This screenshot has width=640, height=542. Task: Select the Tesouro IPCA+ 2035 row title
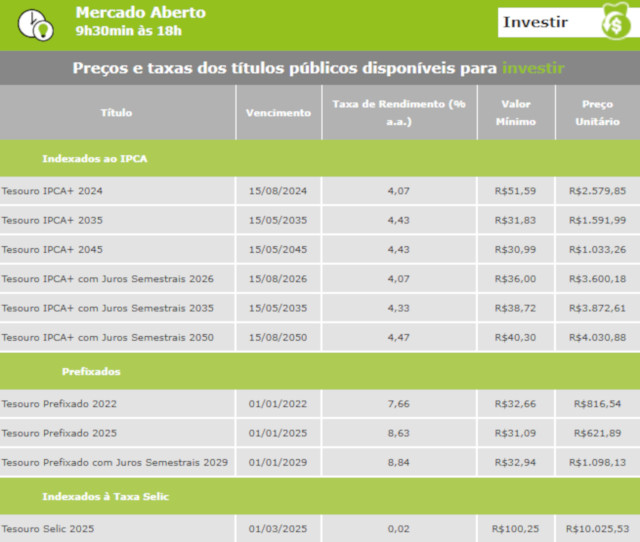pos(52,220)
